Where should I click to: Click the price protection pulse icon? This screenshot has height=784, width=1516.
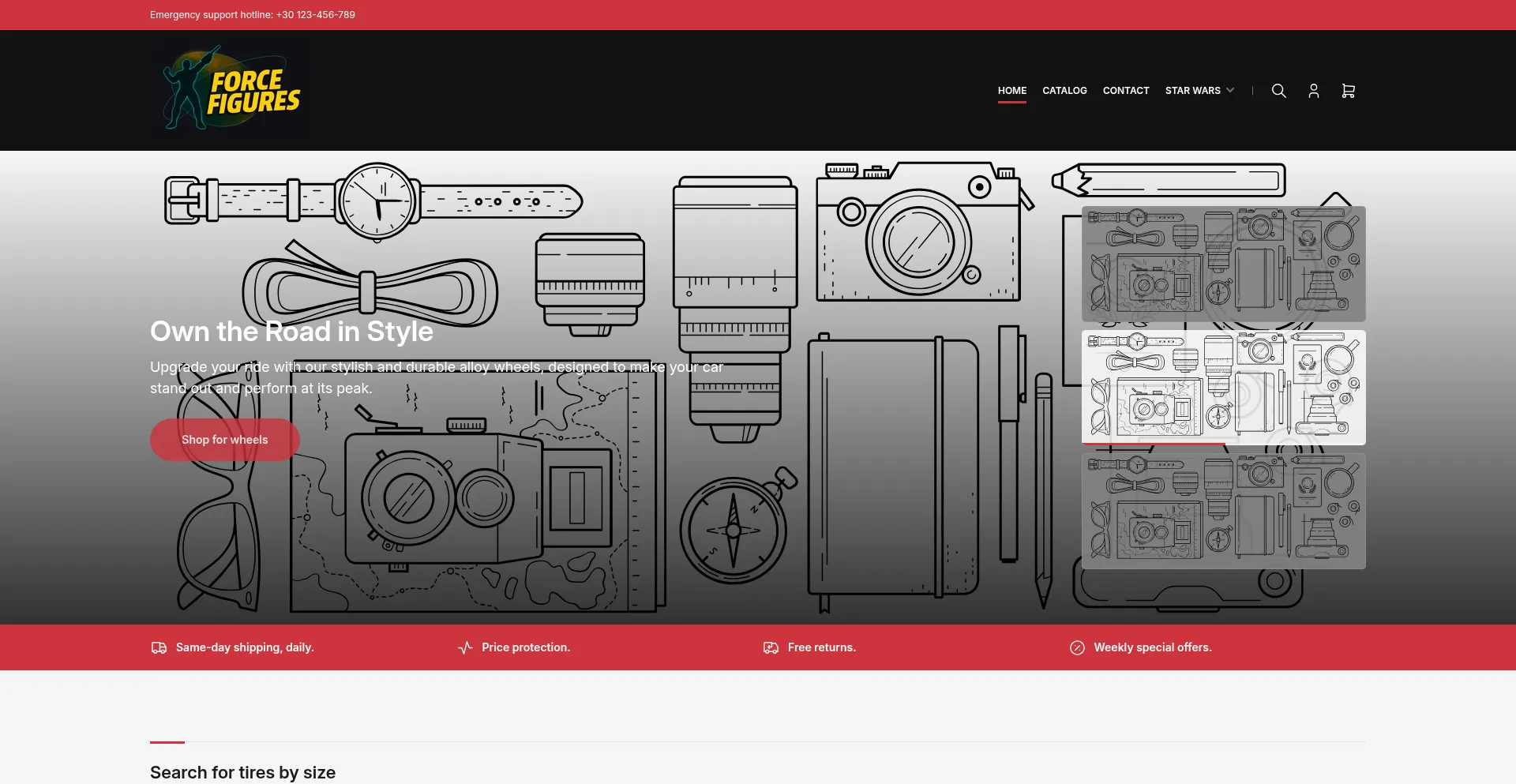(465, 647)
